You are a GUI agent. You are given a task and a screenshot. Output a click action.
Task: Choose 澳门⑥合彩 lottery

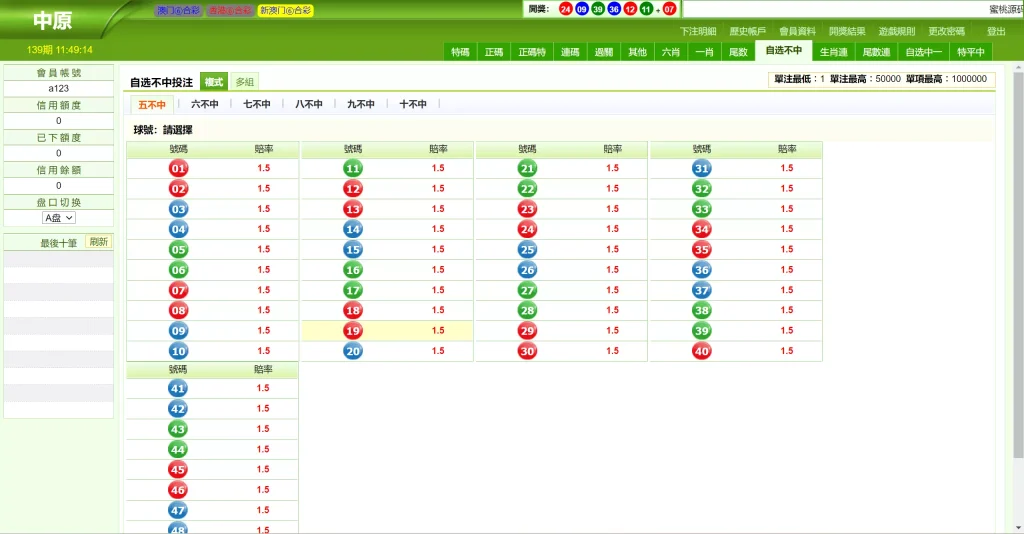(x=178, y=10)
